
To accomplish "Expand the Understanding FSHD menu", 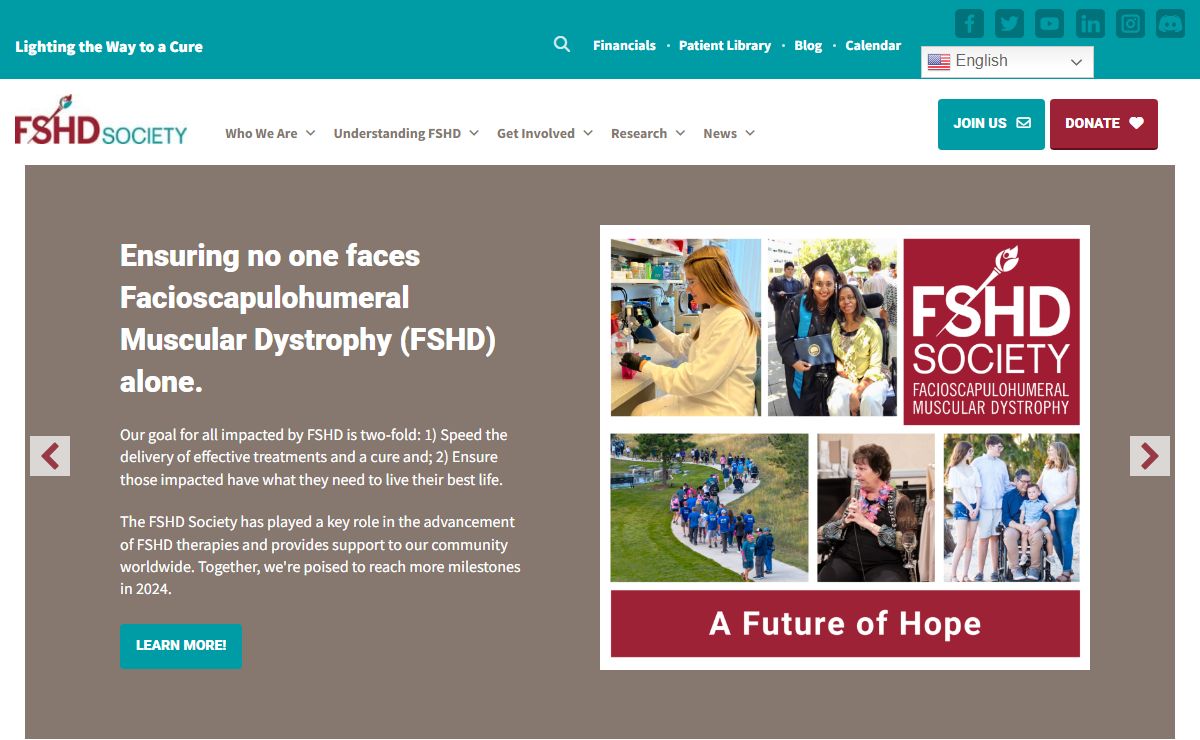I will tap(406, 133).
